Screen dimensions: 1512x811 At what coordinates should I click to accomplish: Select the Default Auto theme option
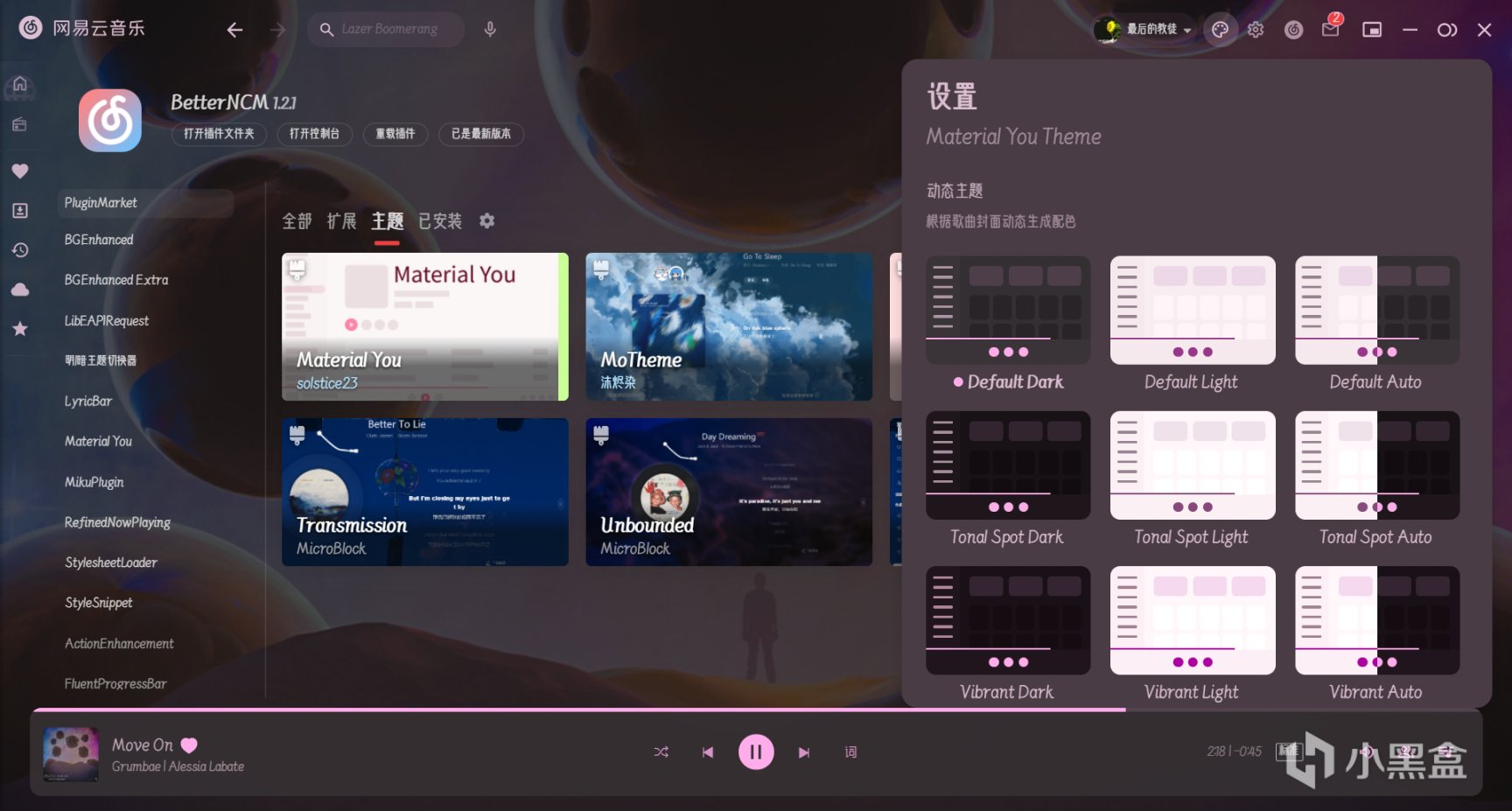pyautogui.click(x=1376, y=324)
